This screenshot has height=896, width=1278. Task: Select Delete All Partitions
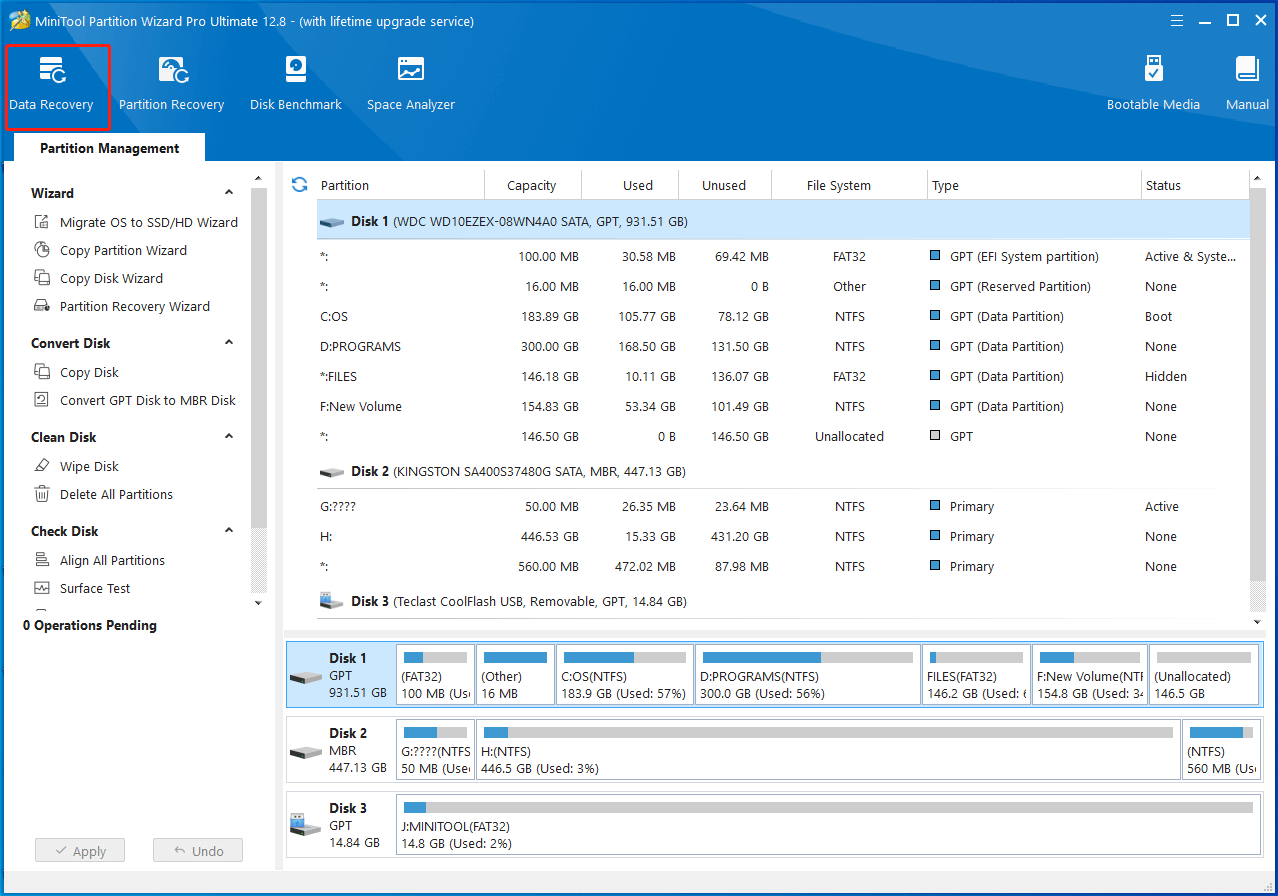(x=103, y=494)
